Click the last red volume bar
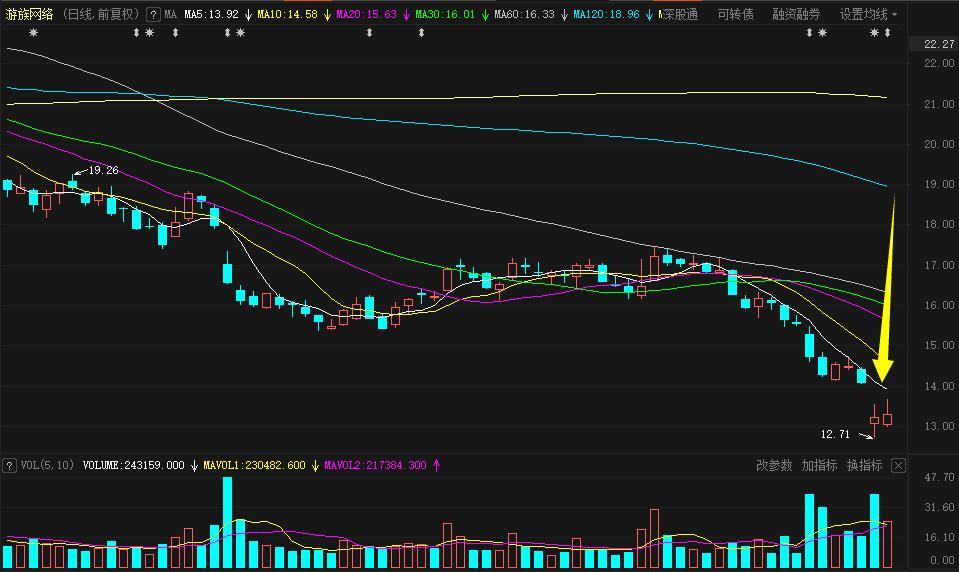 pos(887,544)
